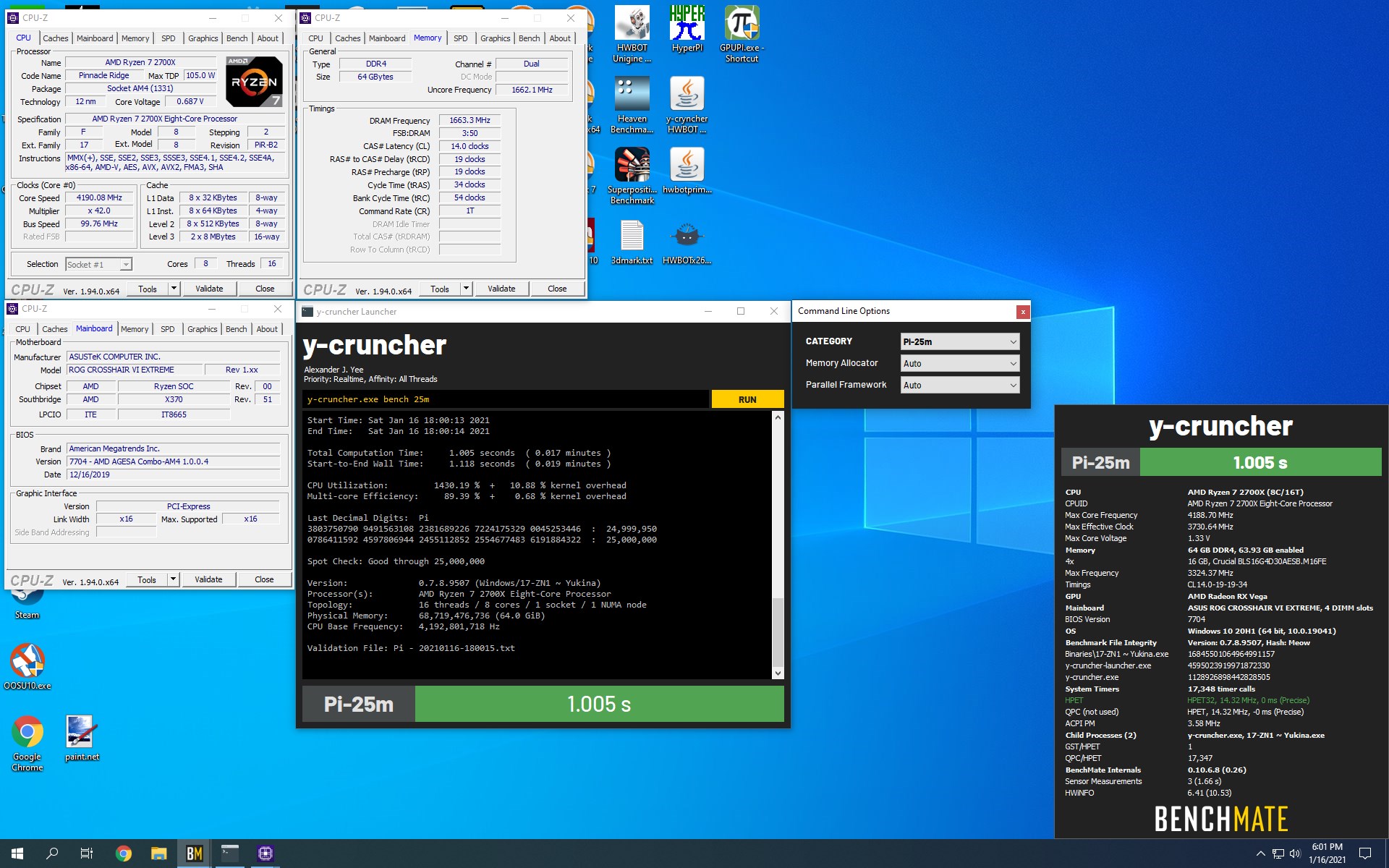Screen dimensions: 1389x868
Task: Open volume control in system tray
Action: click(x=1295, y=854)
